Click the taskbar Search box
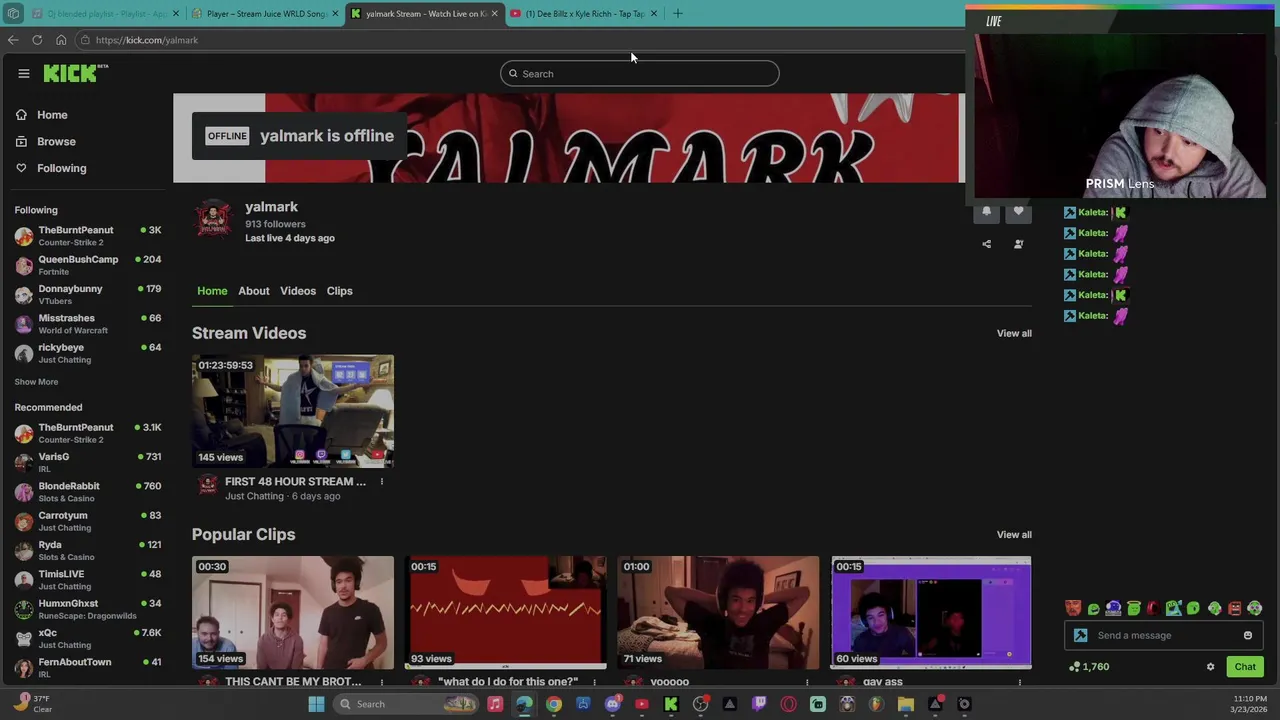This screenshot has width=1280, height=720. pos(406,704)
